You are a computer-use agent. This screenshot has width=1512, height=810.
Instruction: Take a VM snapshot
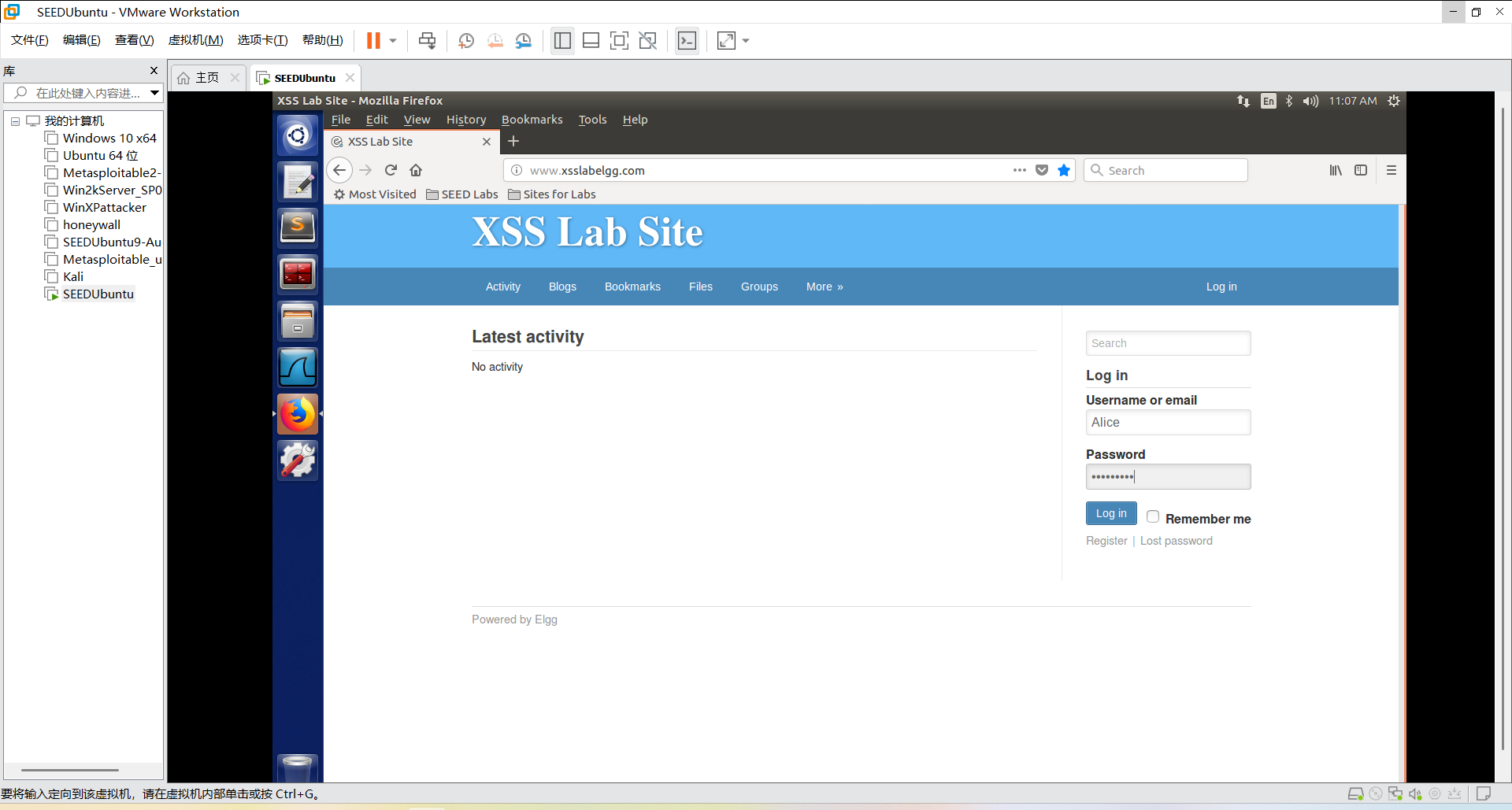pyautogui.click(x=466, y=41)
